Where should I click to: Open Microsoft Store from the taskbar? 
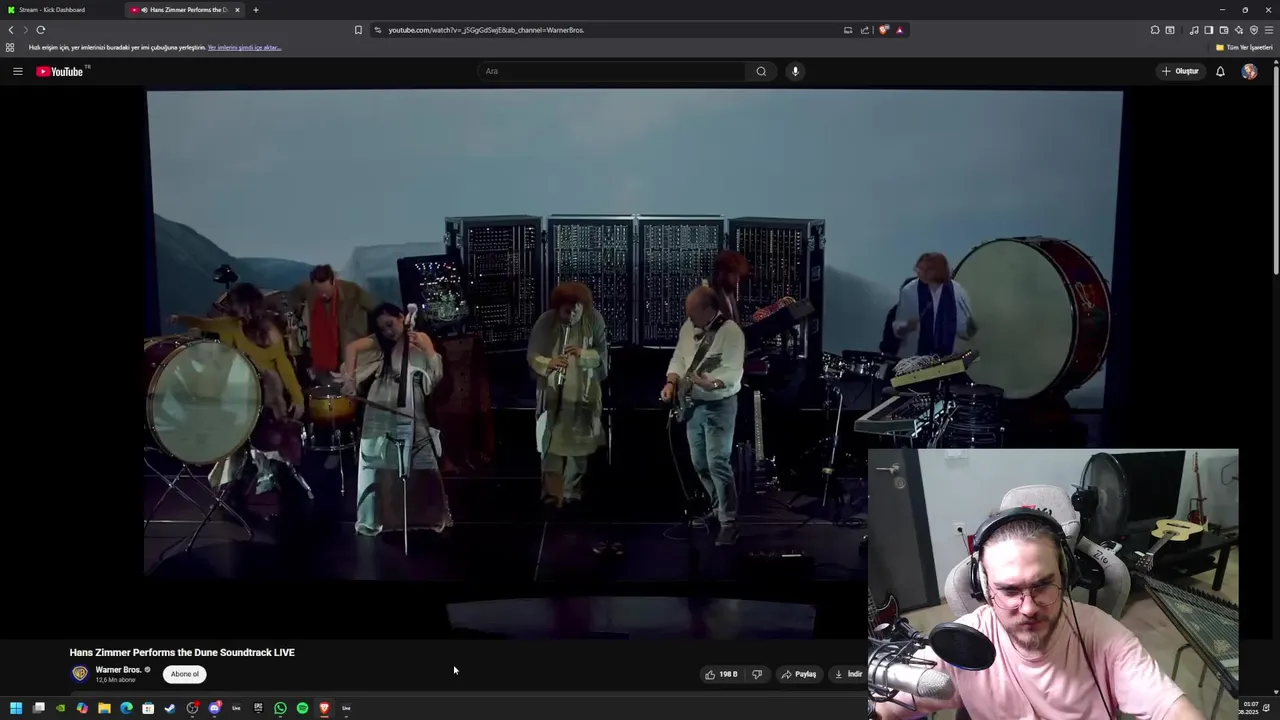tap(148, 708)
